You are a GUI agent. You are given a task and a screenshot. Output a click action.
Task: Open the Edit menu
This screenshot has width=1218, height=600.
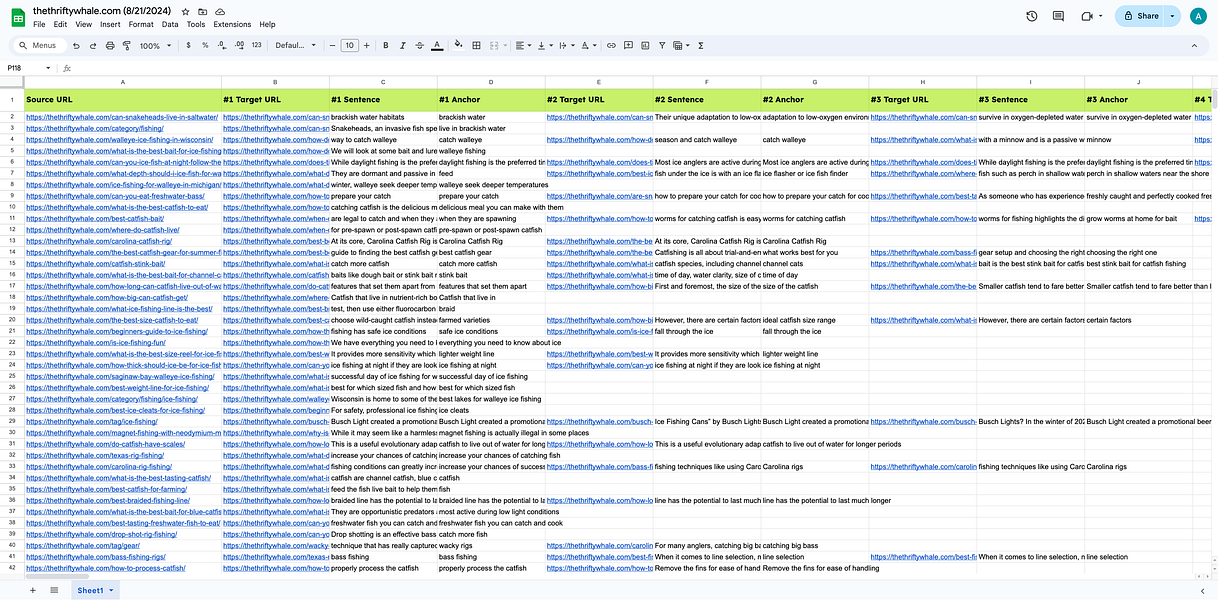pyautogui.click(x=61, y=24)
